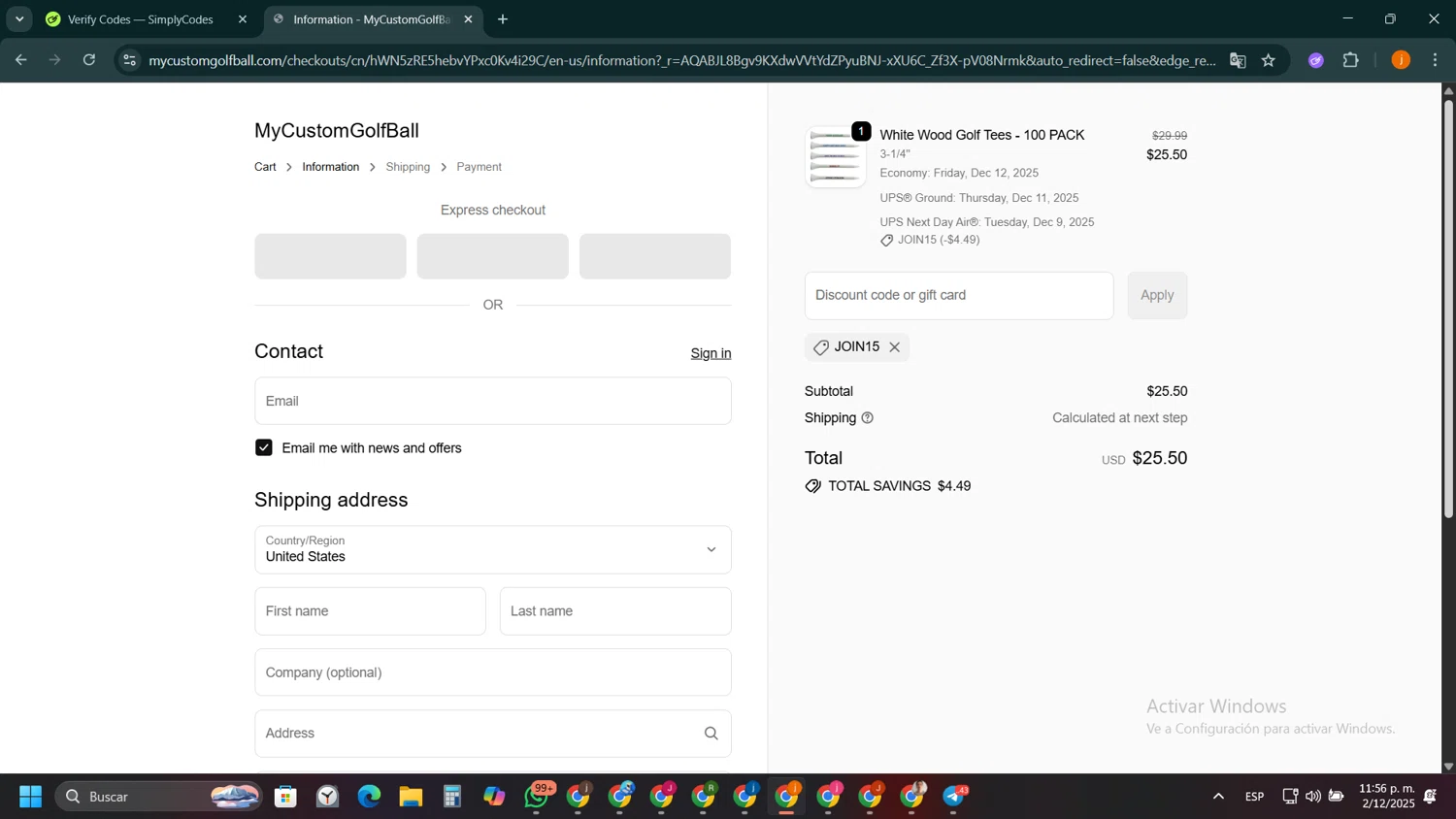Close the Verify Codes tab
The width and height of the screenshot is (1456, 819).
(243, 19)
